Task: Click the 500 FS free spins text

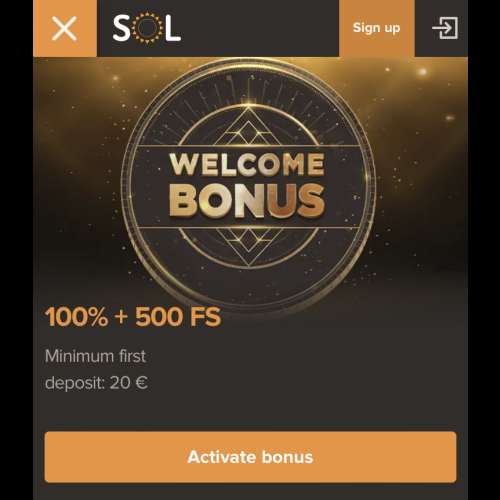Action: coord(178,317)
